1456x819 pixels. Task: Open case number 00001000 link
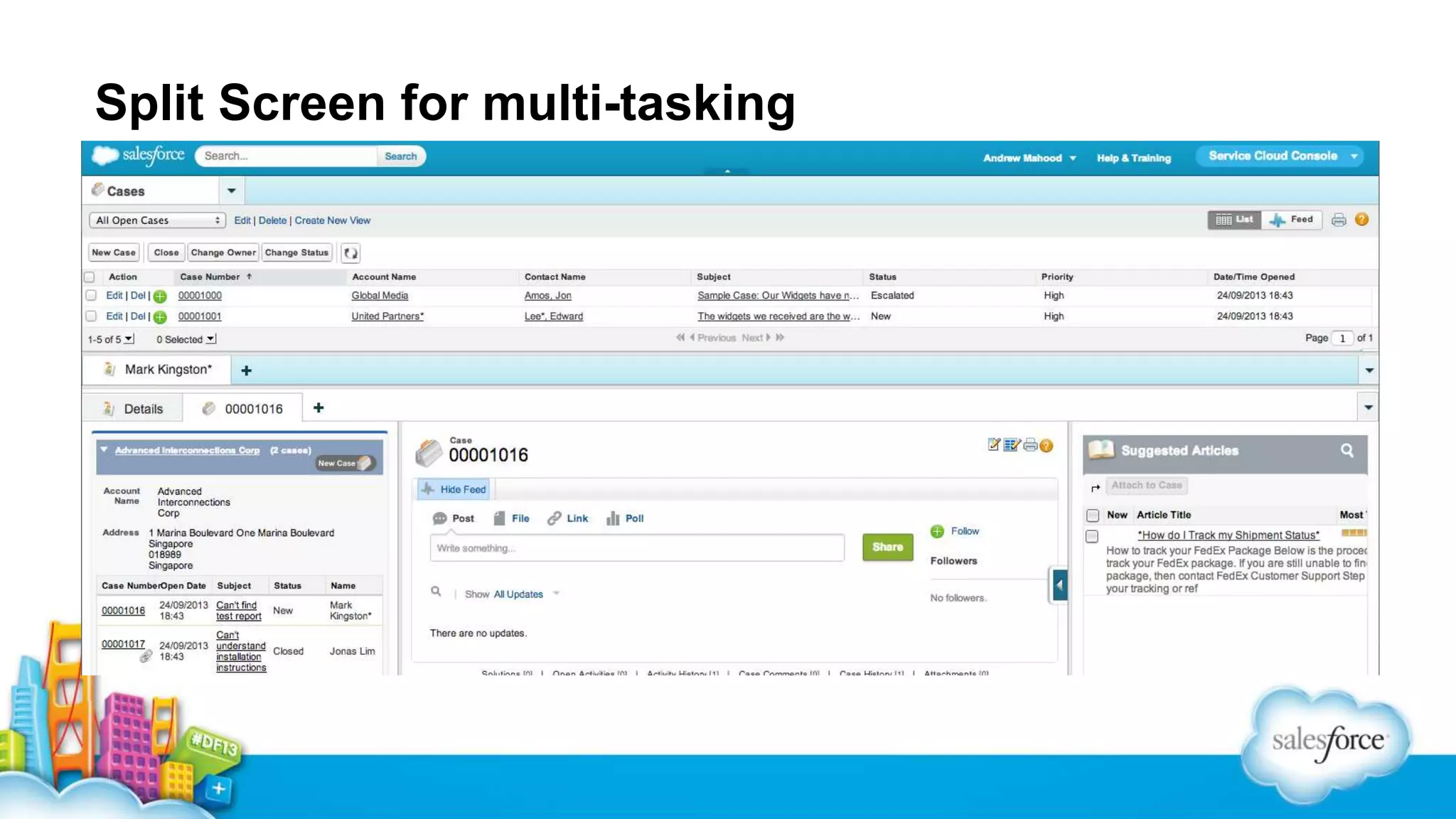[200, 296]
